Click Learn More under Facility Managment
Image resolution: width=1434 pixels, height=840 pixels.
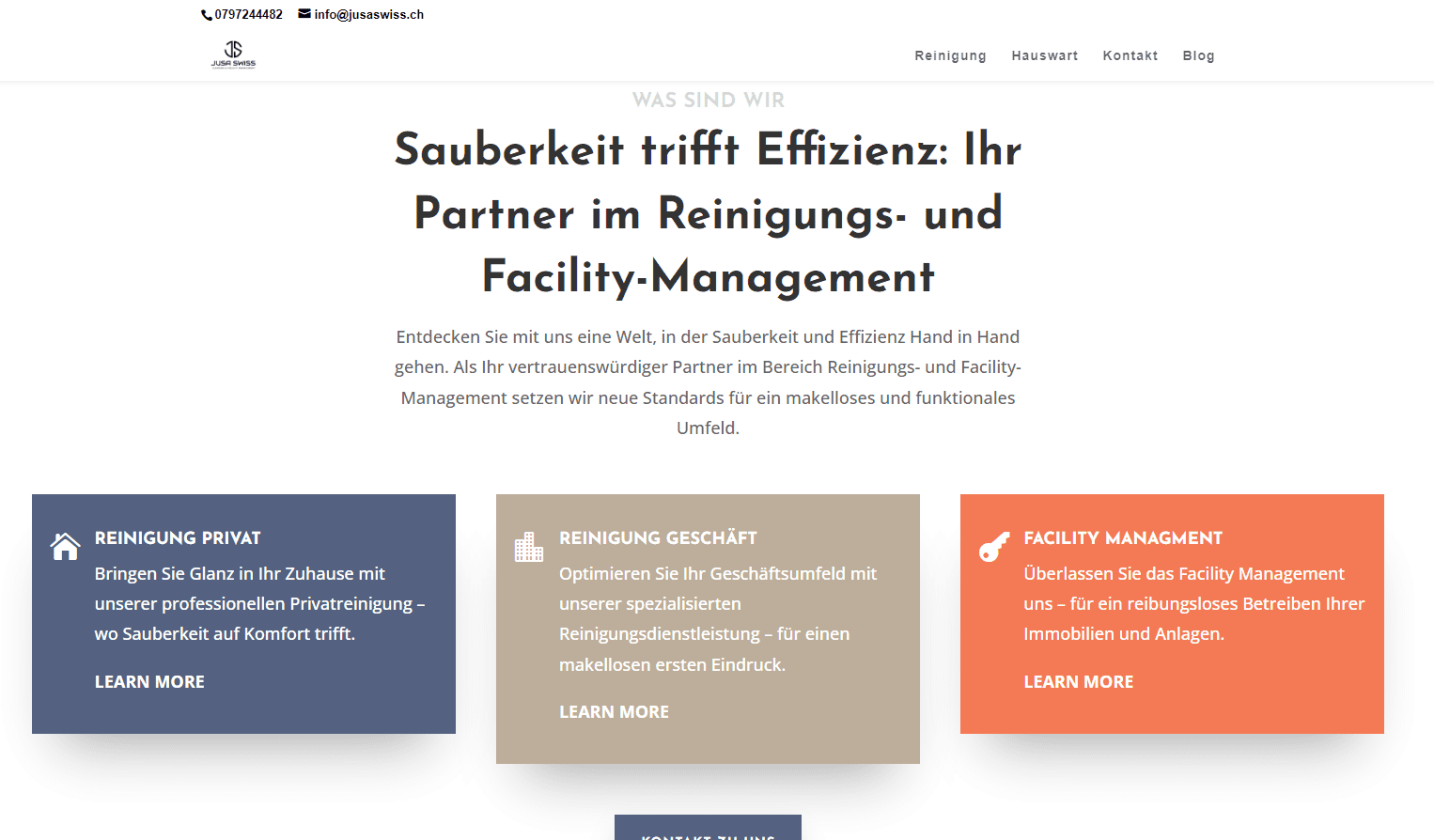[x=1078, y=682]
